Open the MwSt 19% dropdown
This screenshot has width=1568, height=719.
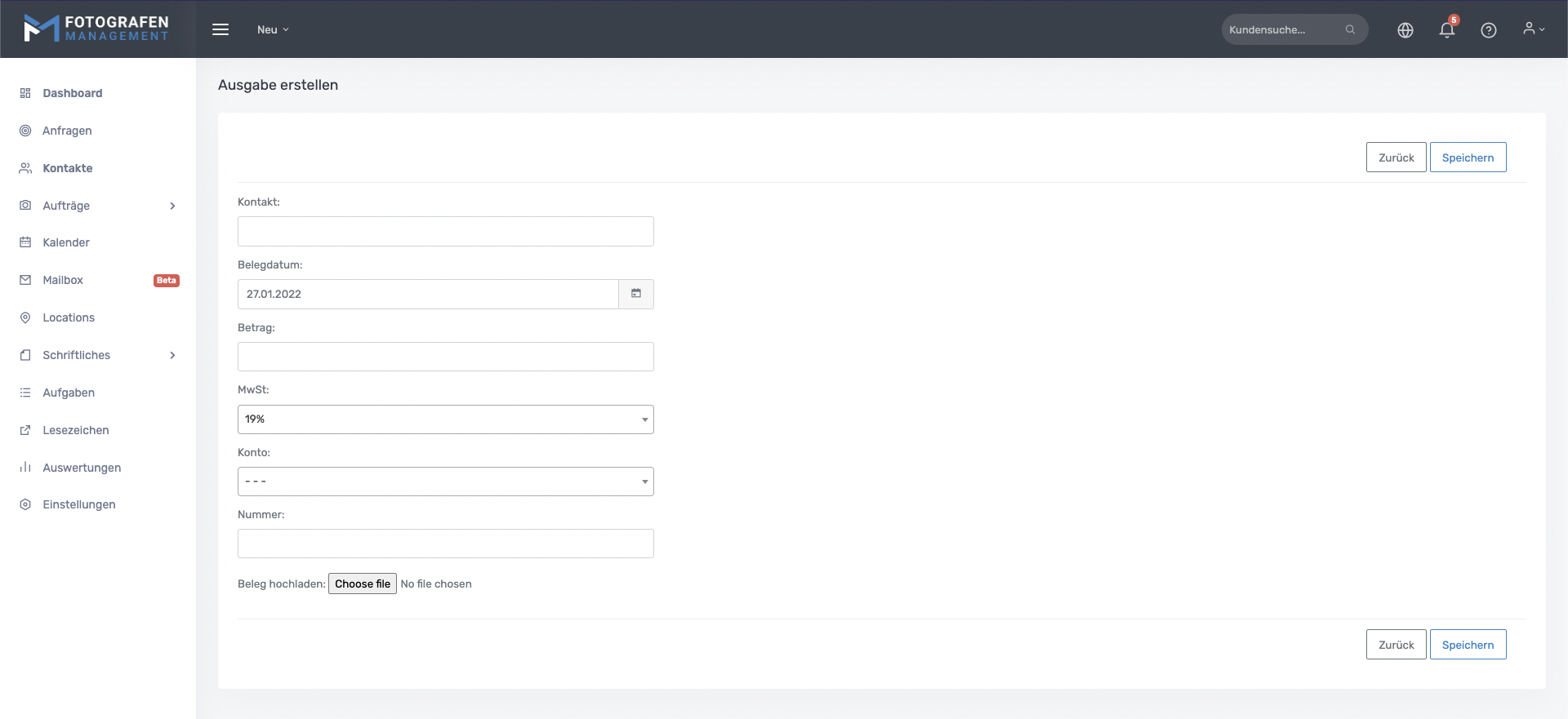click(445, 419)
